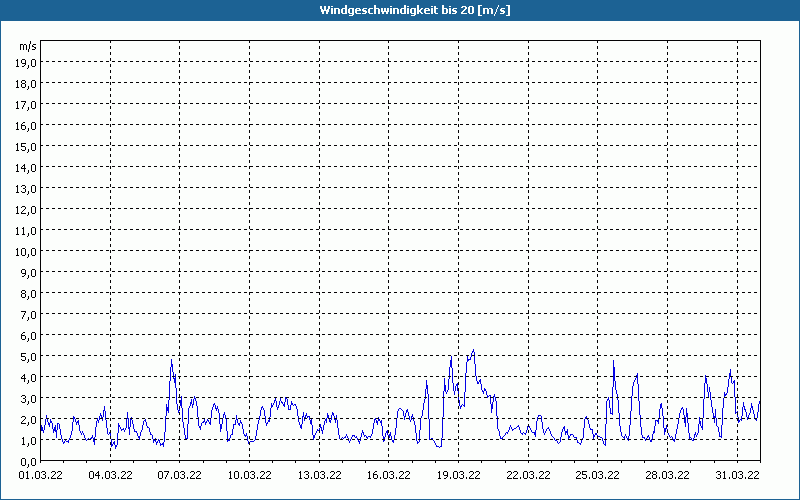Screen dimensions: 800x500
Task: Select the 17,0 axis value
Action: point(26,105)
